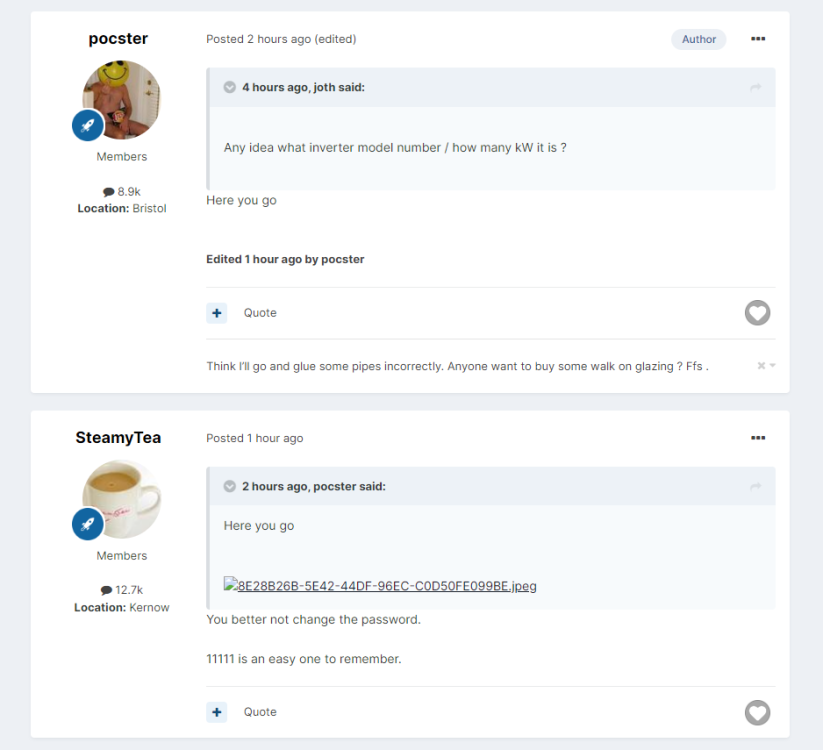
Task: Click 'Posted 2 hours ago' timestamp
Action: (258, 39)
